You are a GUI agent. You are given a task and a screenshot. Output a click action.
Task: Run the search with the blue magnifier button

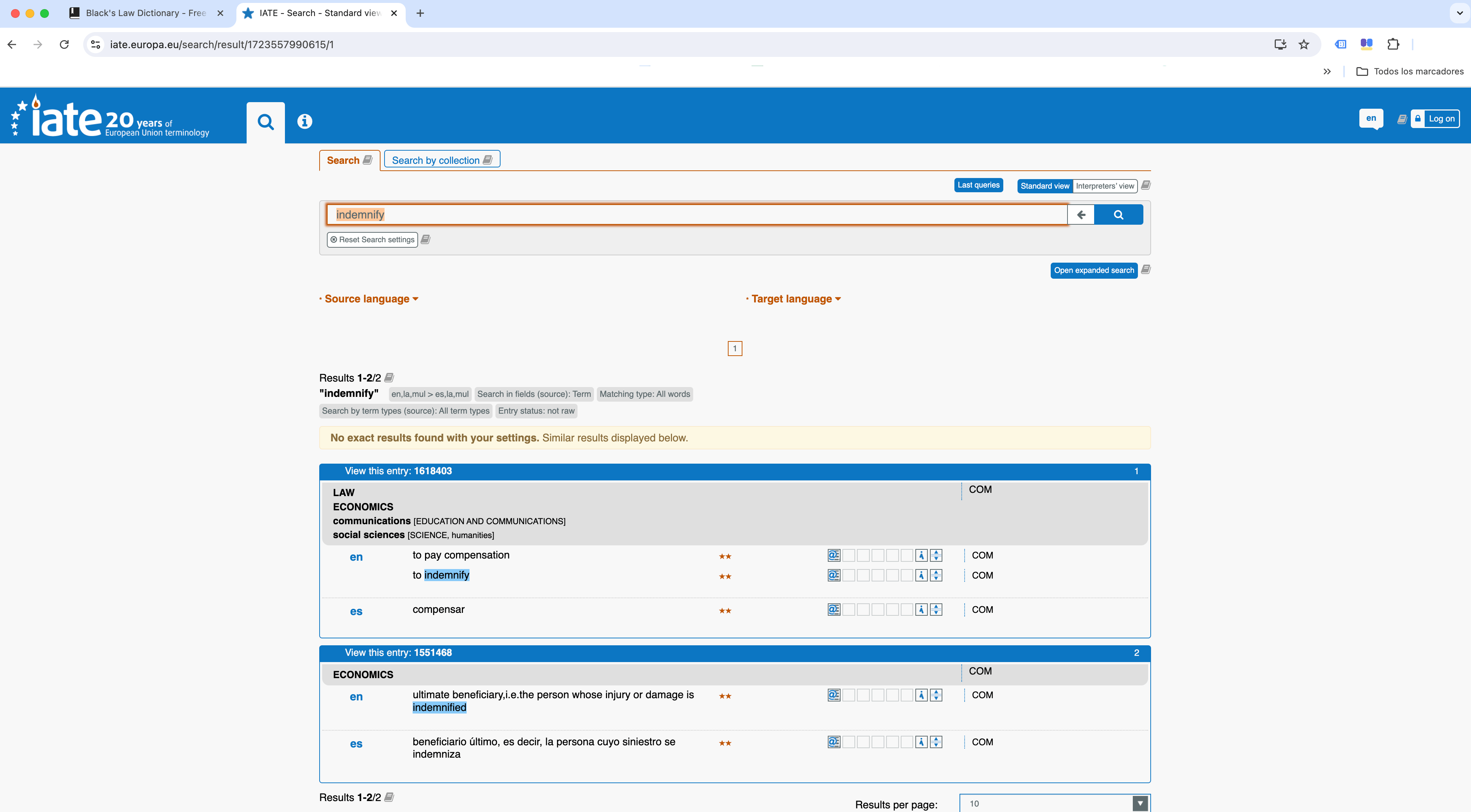1118,215
